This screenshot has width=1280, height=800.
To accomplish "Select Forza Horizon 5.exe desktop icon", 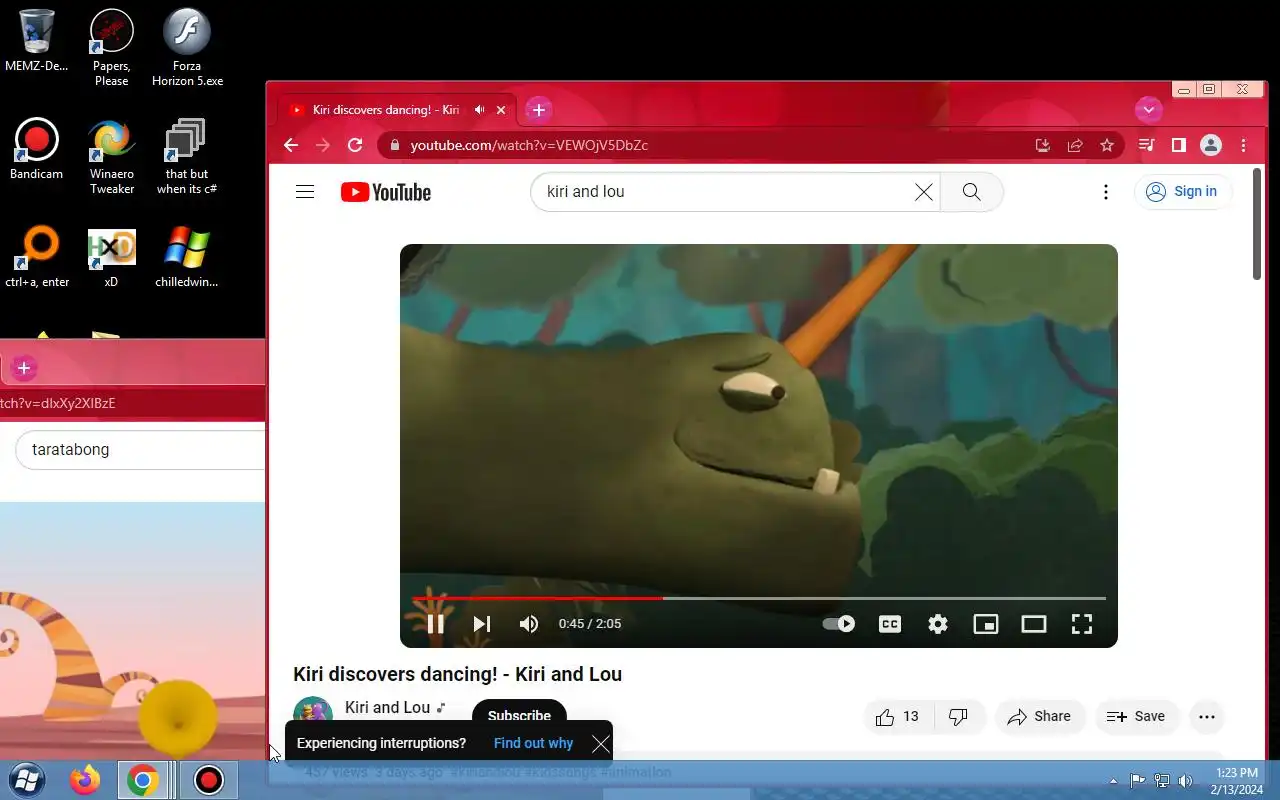I will (x=187, y=48).
